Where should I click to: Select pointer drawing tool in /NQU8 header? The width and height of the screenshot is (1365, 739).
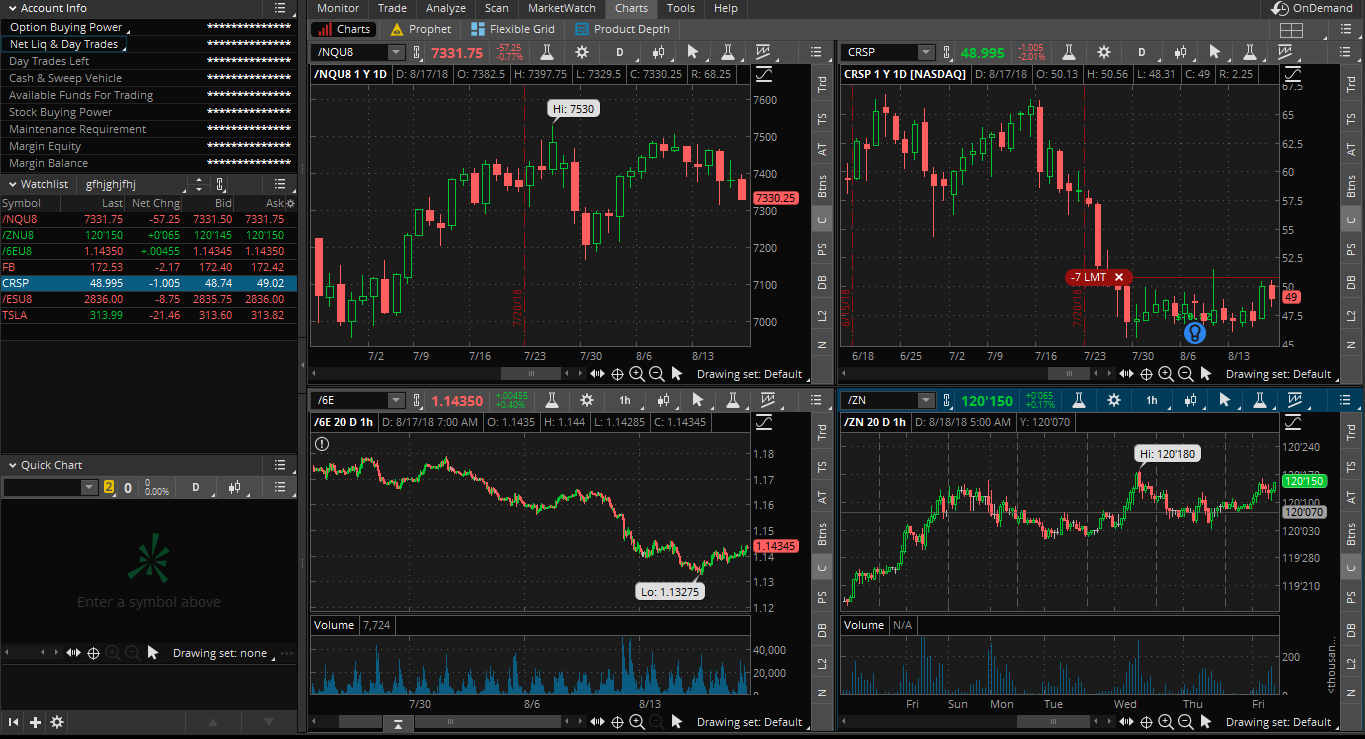pyautogui.click(x=691, y=52)
